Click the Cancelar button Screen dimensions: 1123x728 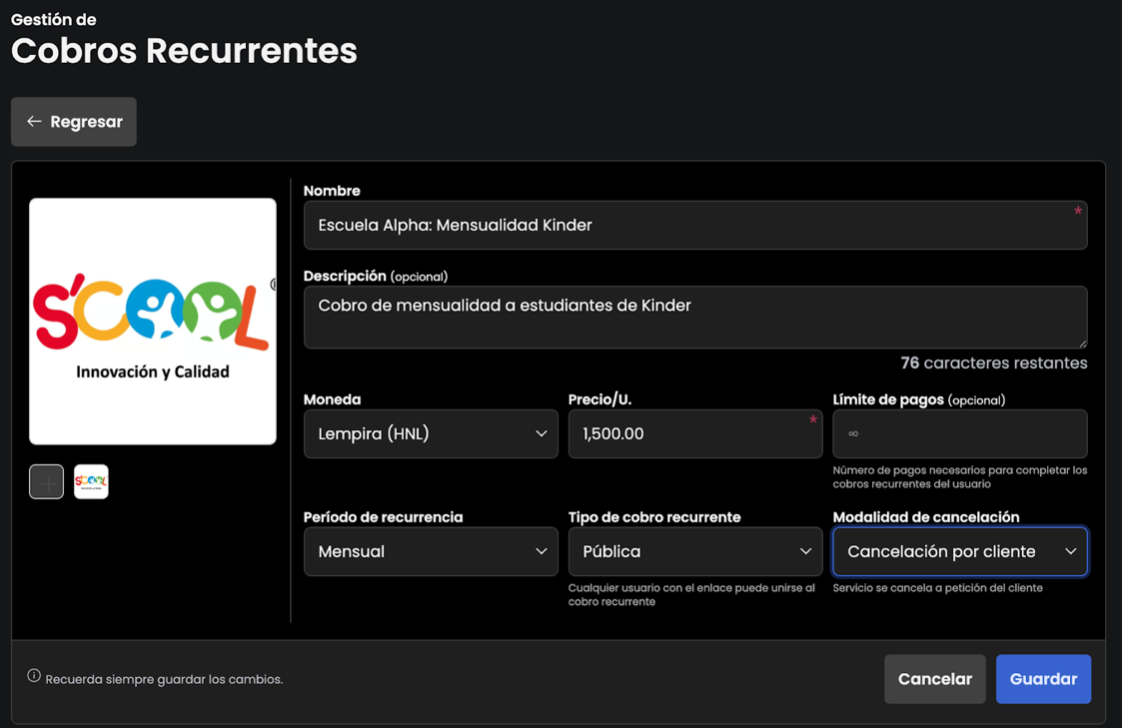(935, 679)
